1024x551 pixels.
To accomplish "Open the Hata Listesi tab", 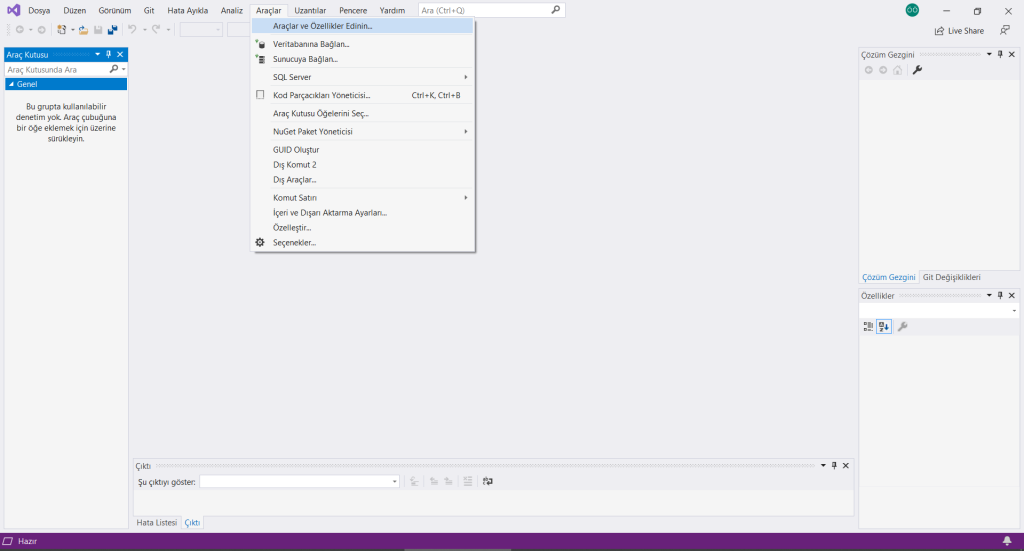I will coord(156,523).
